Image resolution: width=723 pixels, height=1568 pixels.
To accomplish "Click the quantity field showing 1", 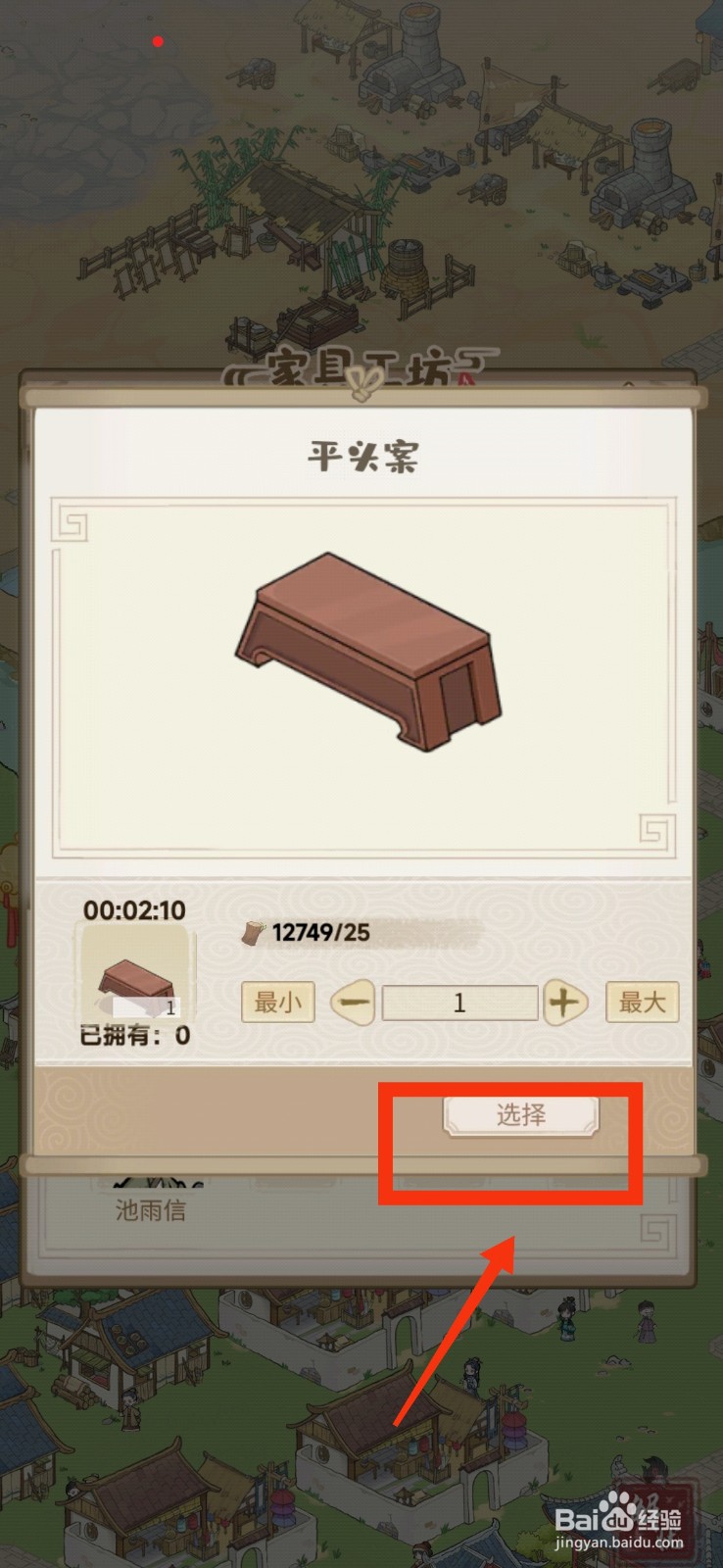I will click(x=459, y=1003).
